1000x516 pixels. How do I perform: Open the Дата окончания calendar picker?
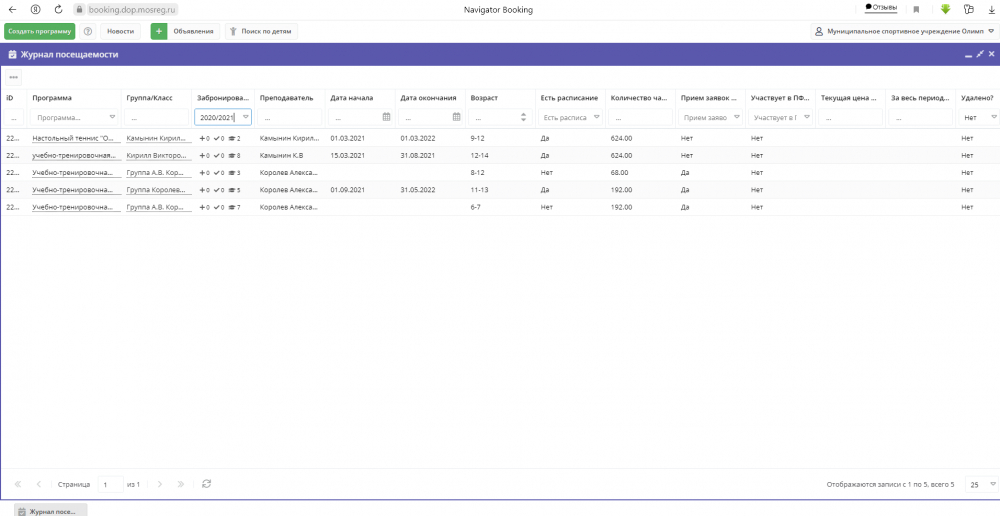[456, 117]
